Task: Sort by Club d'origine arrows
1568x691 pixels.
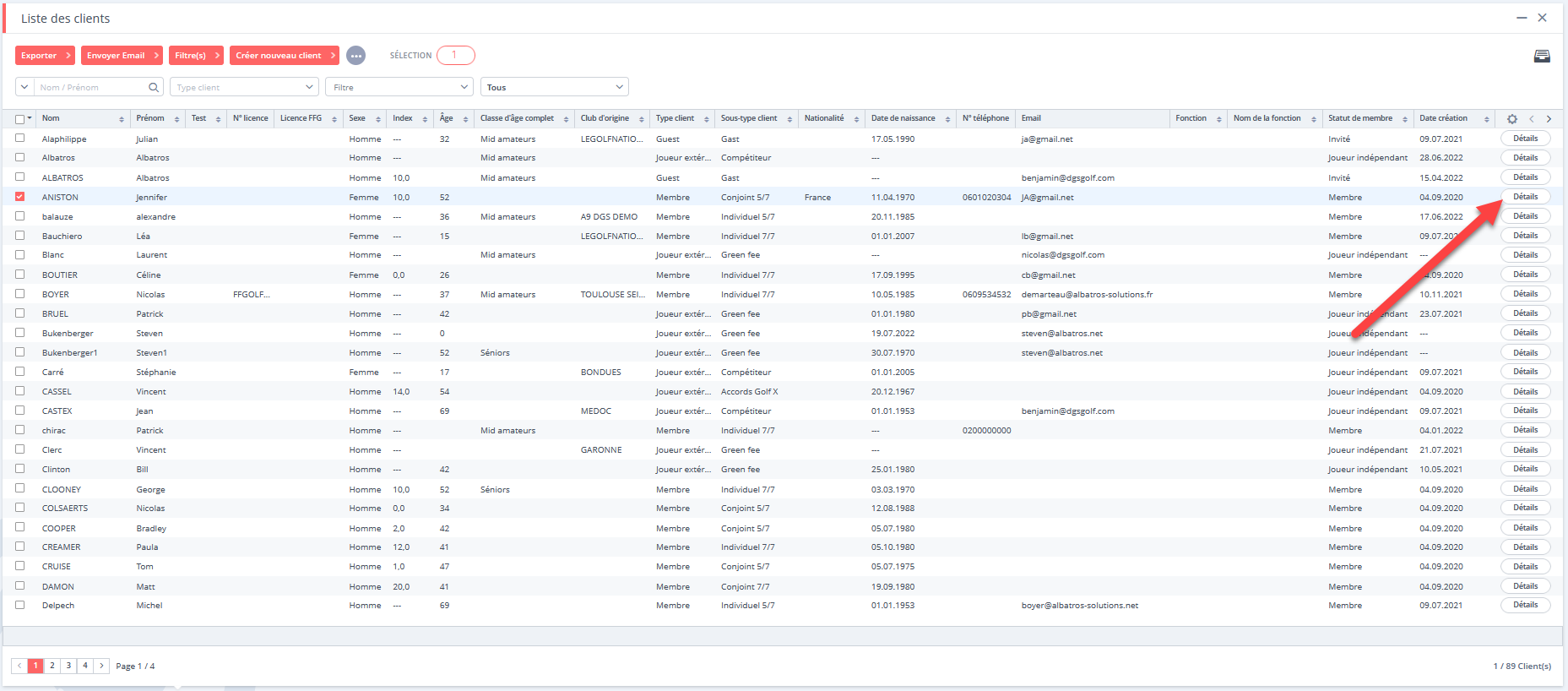Action: click(x=642, y=119)
